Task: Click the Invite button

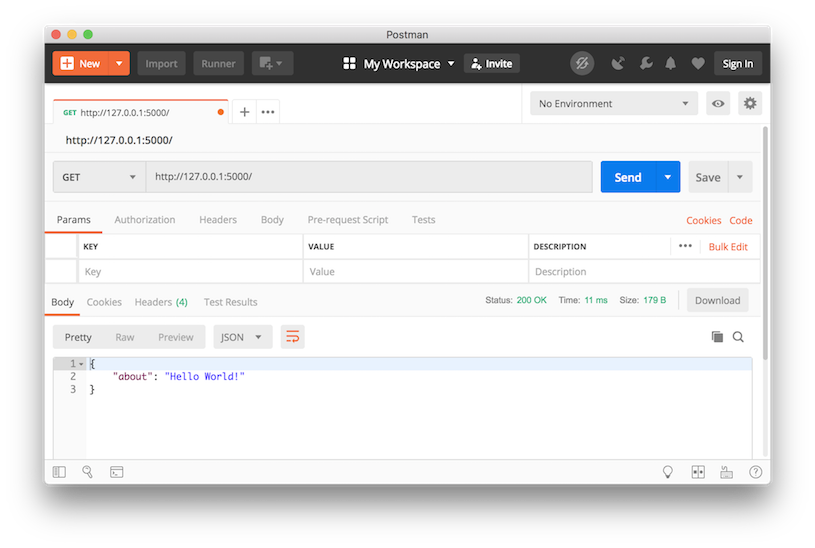Action: (492, 63)
